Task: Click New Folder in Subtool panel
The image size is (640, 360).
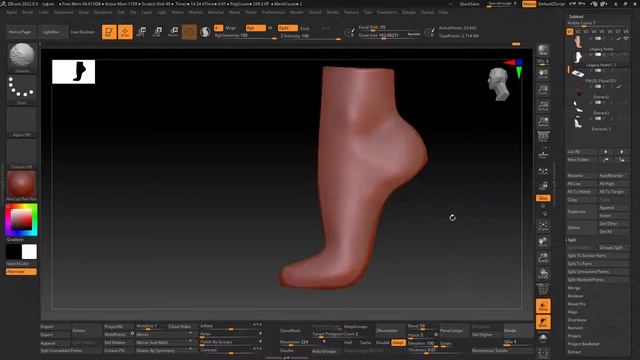Action: point(582,160)
